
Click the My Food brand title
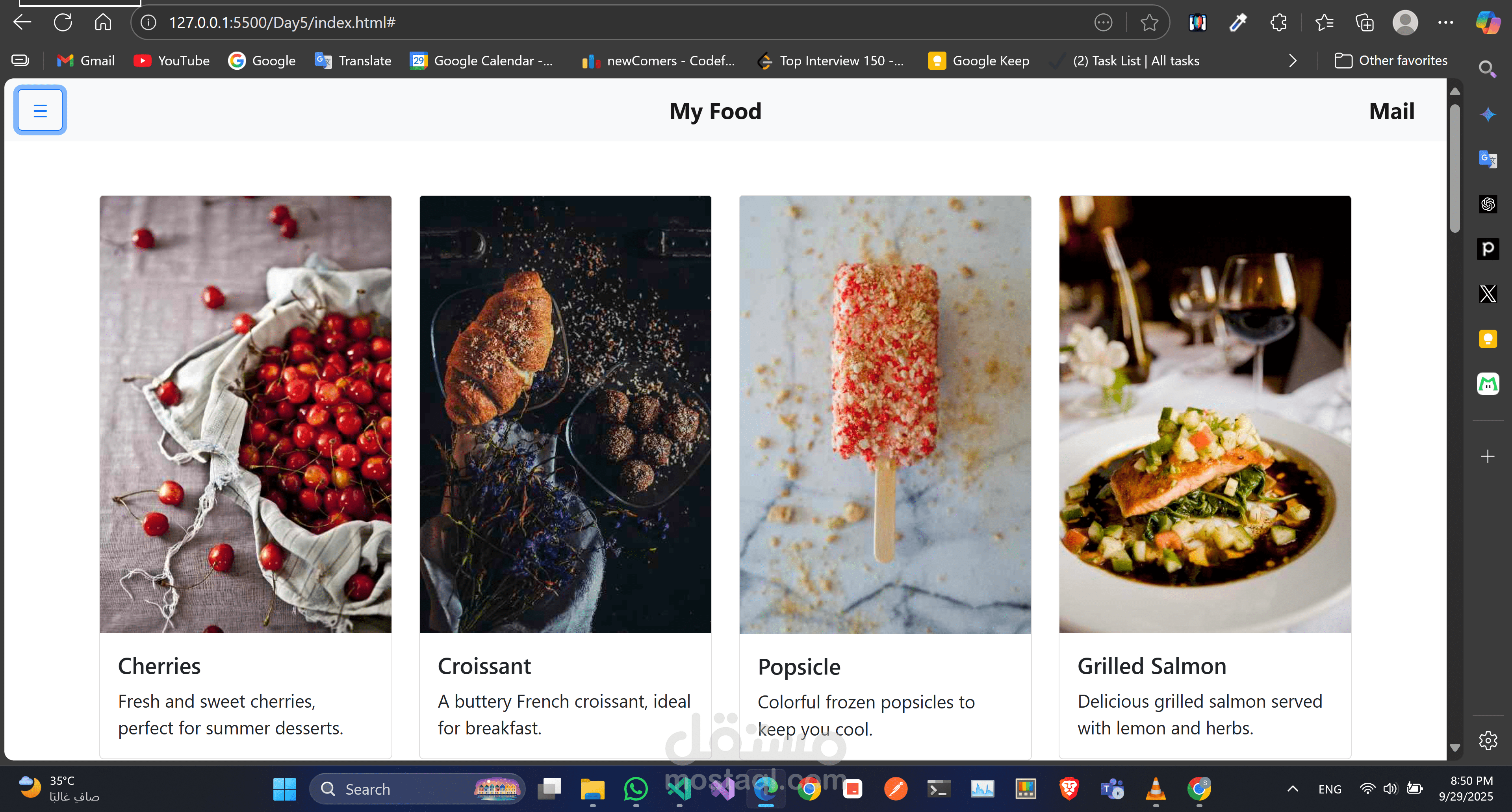[x=715, y=111]
